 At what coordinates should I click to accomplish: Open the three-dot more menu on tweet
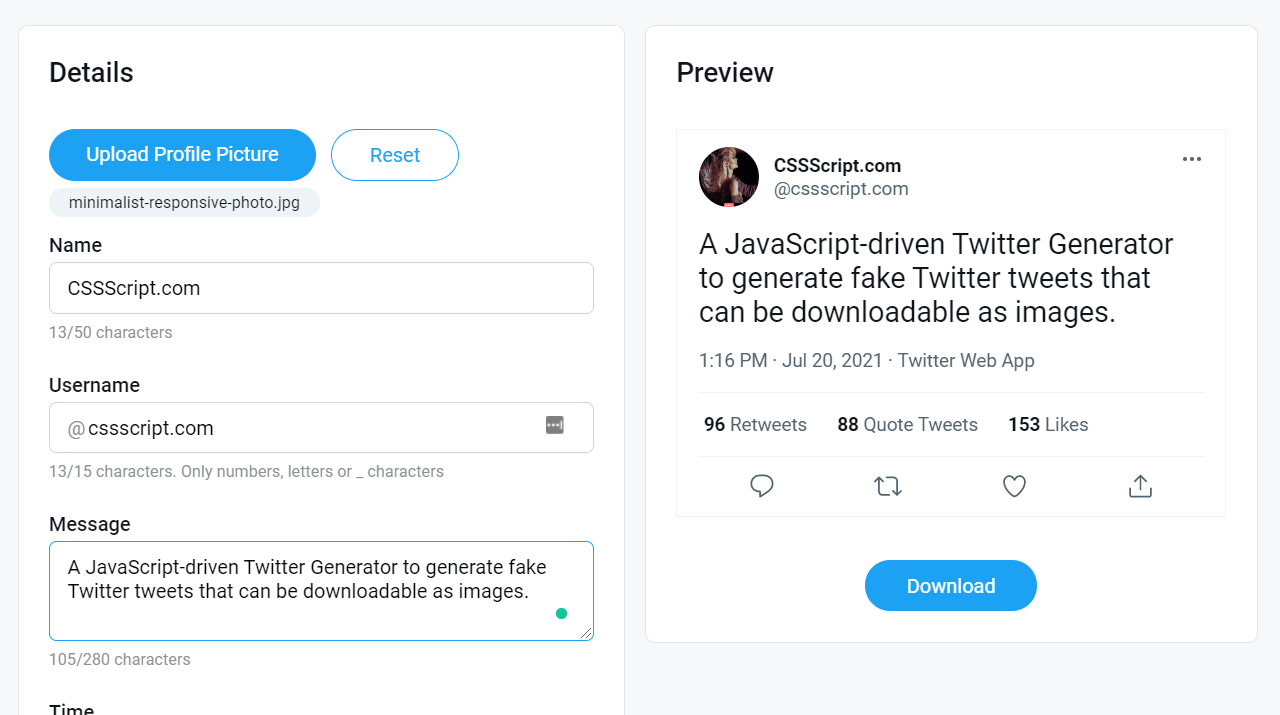1191,159
